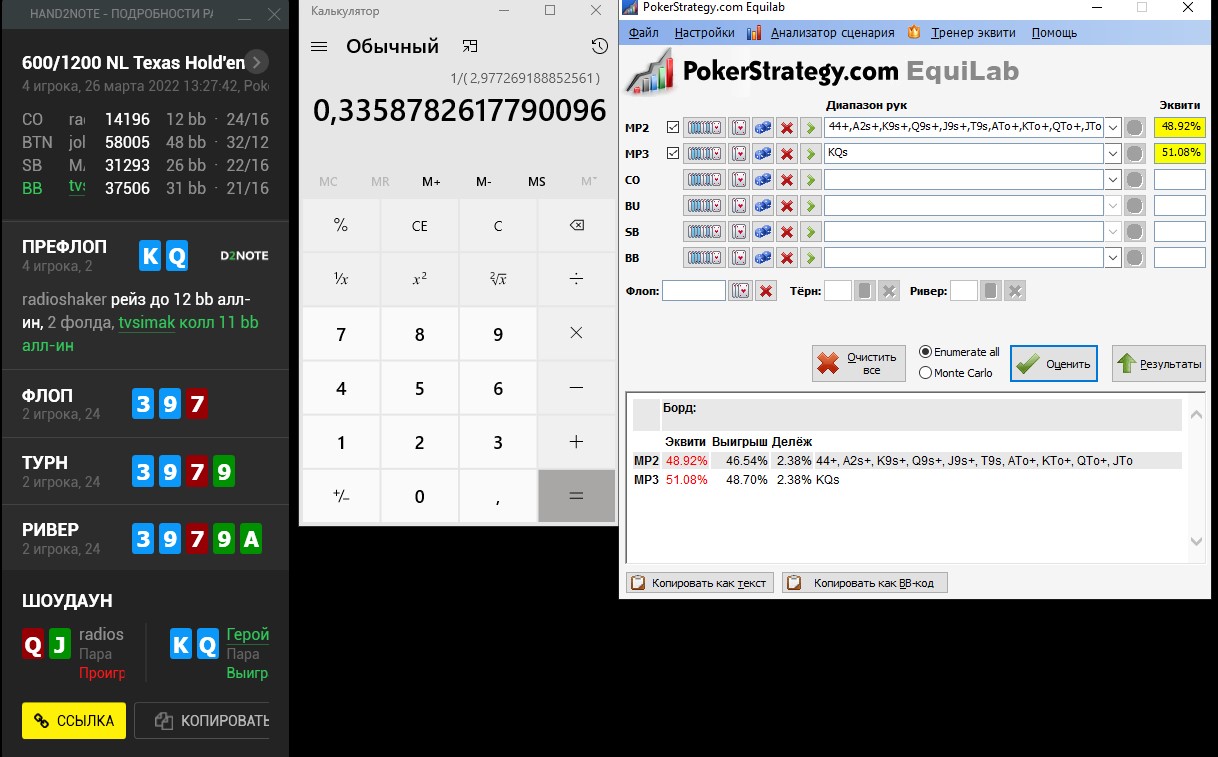1218x757 pixels.
Task: Select the Enumerate all option
Action: (x=959, y=352)
